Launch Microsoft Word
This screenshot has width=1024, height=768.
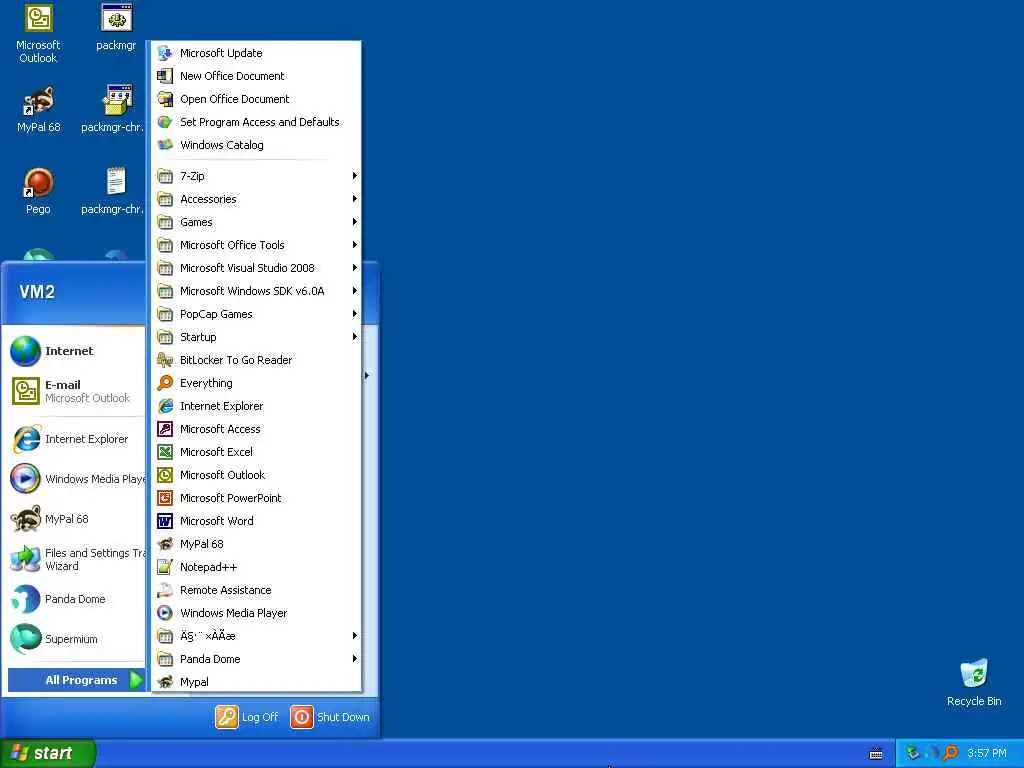tap(257, 521)
